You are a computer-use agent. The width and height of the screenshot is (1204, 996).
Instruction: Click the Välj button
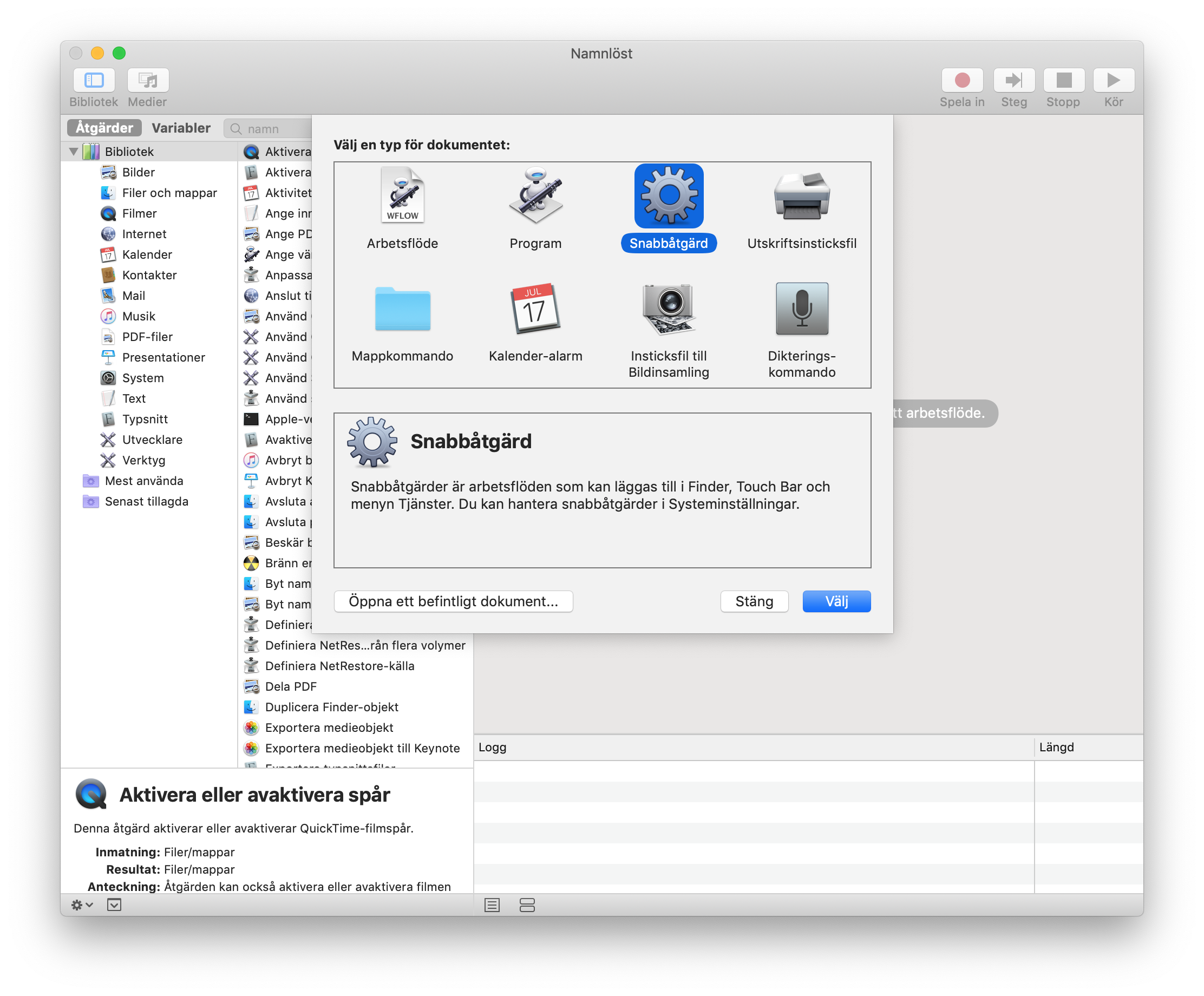click(836, 601)
